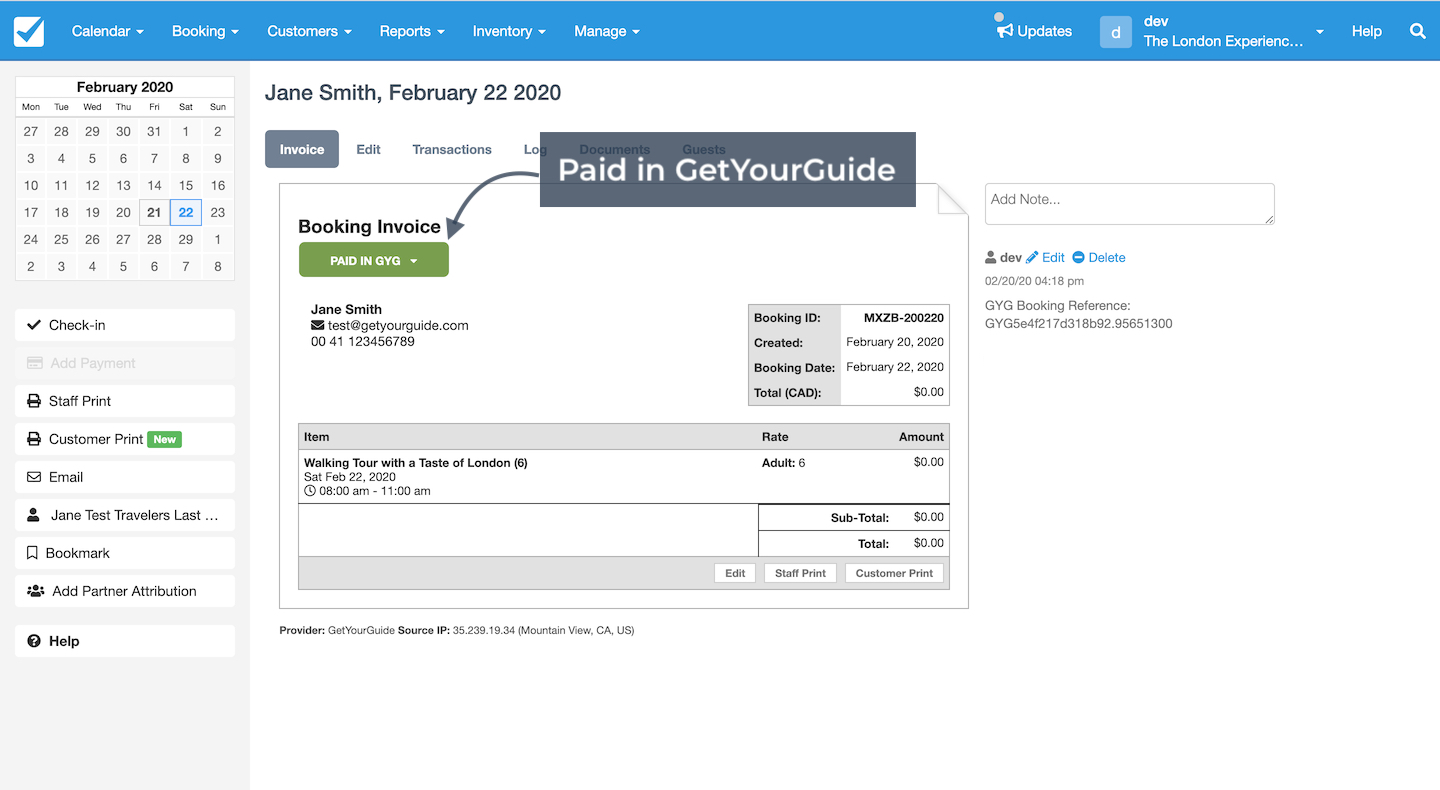Select February 29 on the calendar
The width and height of the screenshot is (1440, 790).
pyautogui.click(x=186, y=239)
